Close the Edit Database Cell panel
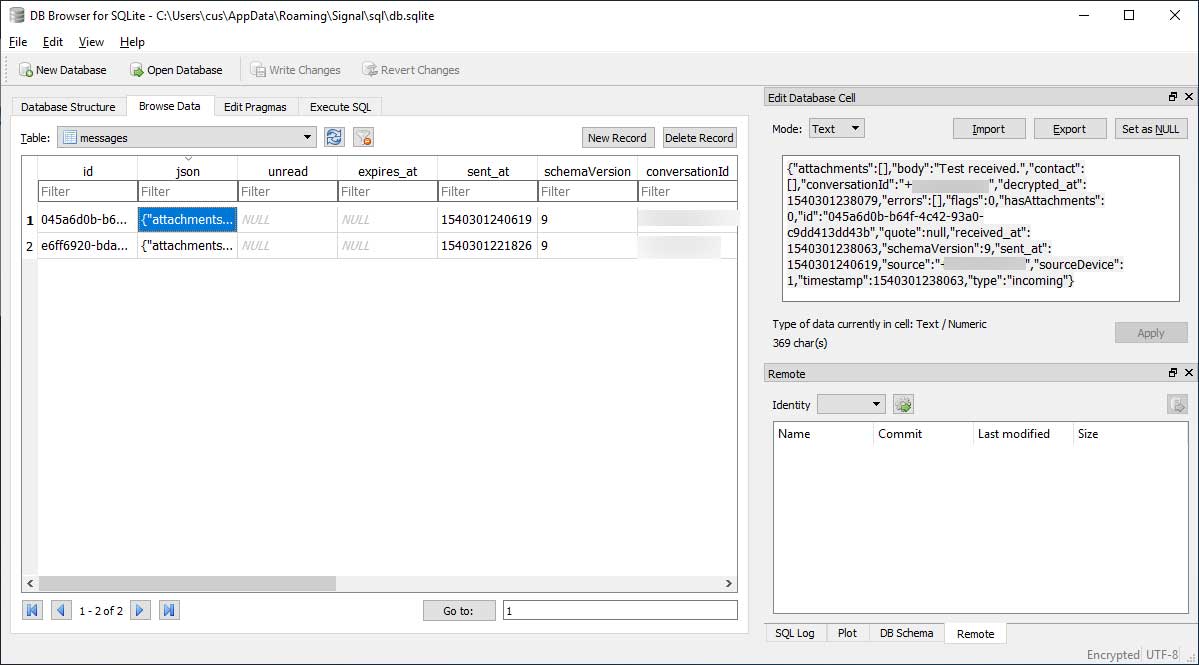Image resolution: width=1199 pixels, height=665 pixels. 1188,96
